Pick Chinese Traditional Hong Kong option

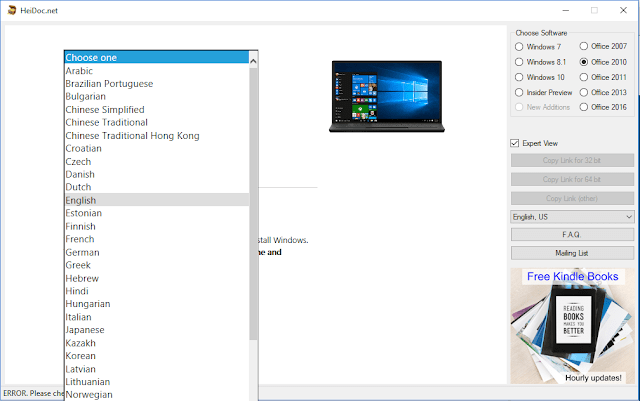click(x=157, y=136)
